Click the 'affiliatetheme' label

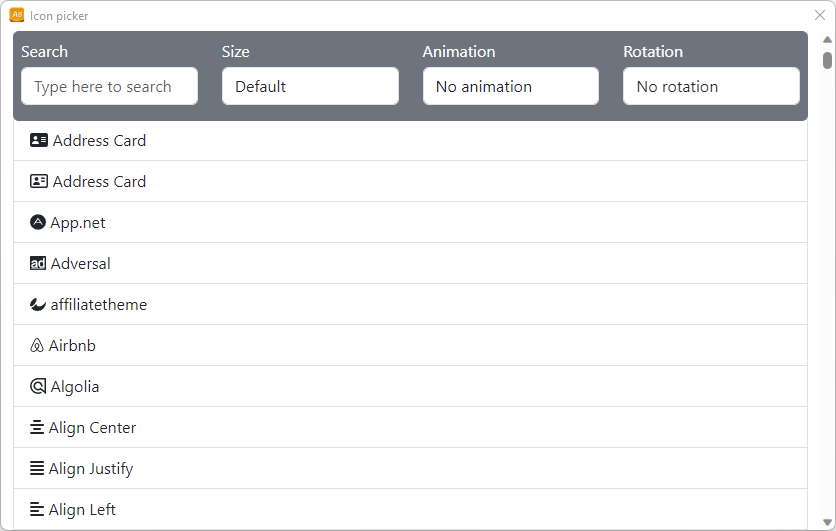(99, 304)
